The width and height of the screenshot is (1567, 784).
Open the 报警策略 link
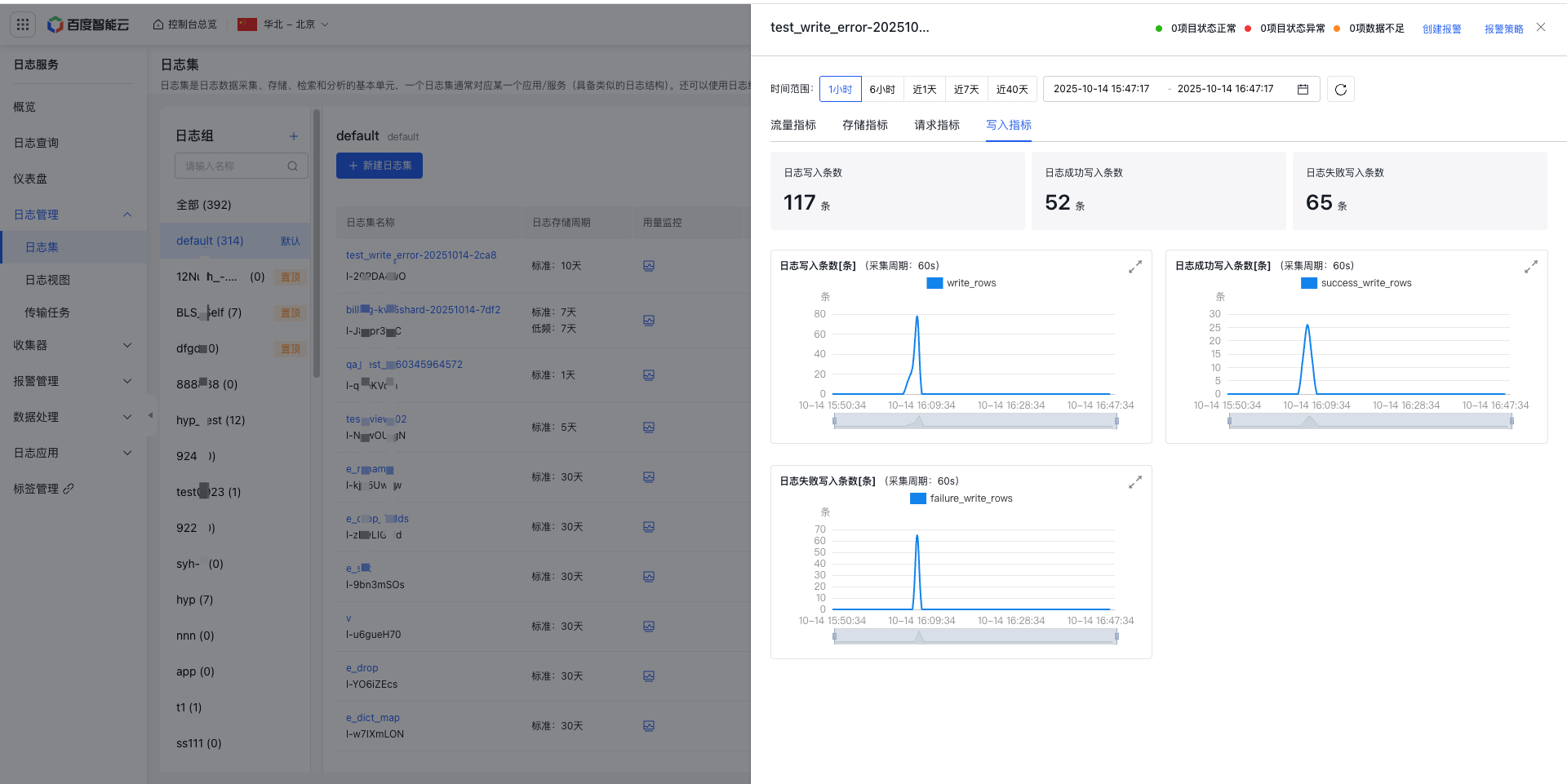[x=1503, y=29]
